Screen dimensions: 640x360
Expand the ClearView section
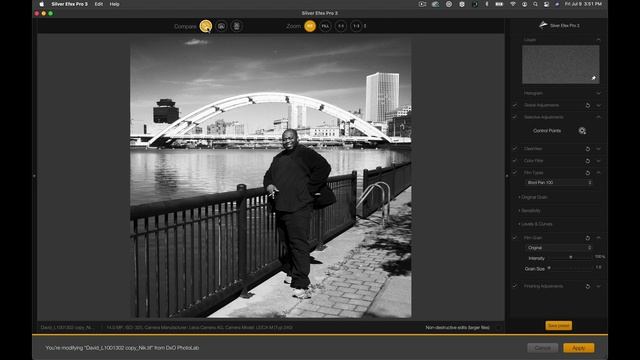(598, 149)
